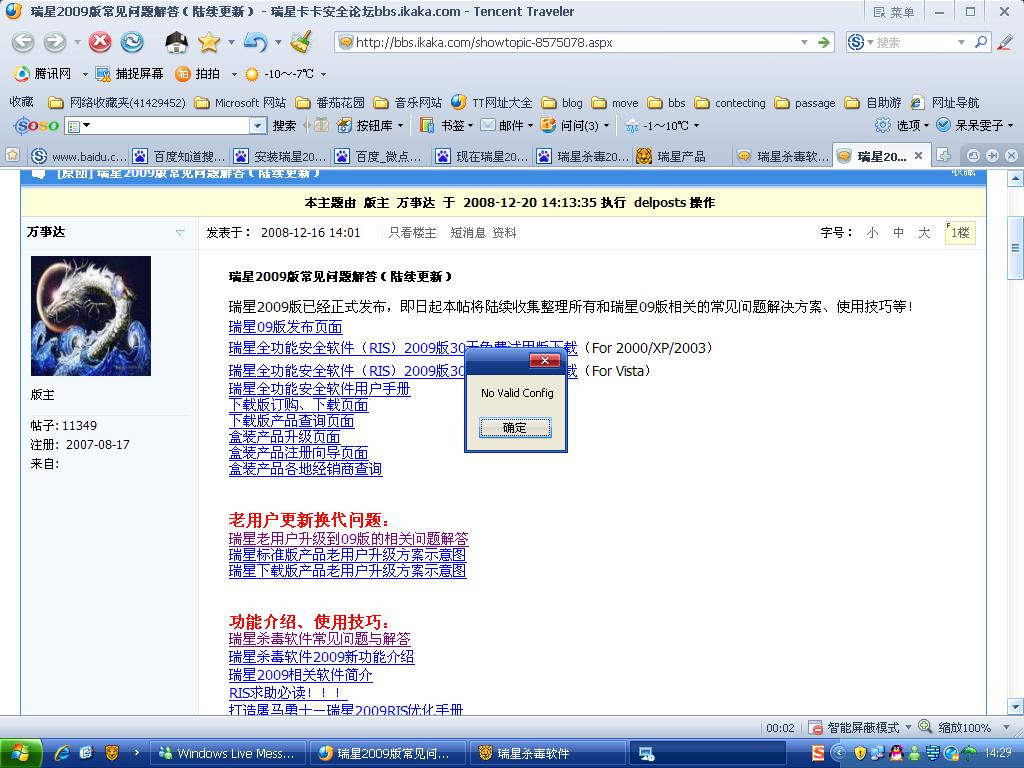This screenshot has width=1024, height=768.
Task: Click the SOSO logo icon
Action: click(x=37, y=125)
